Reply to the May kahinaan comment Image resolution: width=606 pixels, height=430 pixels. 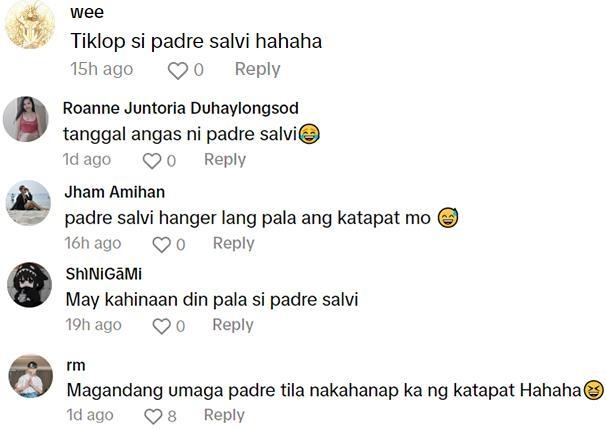click(x=233, y=325)
